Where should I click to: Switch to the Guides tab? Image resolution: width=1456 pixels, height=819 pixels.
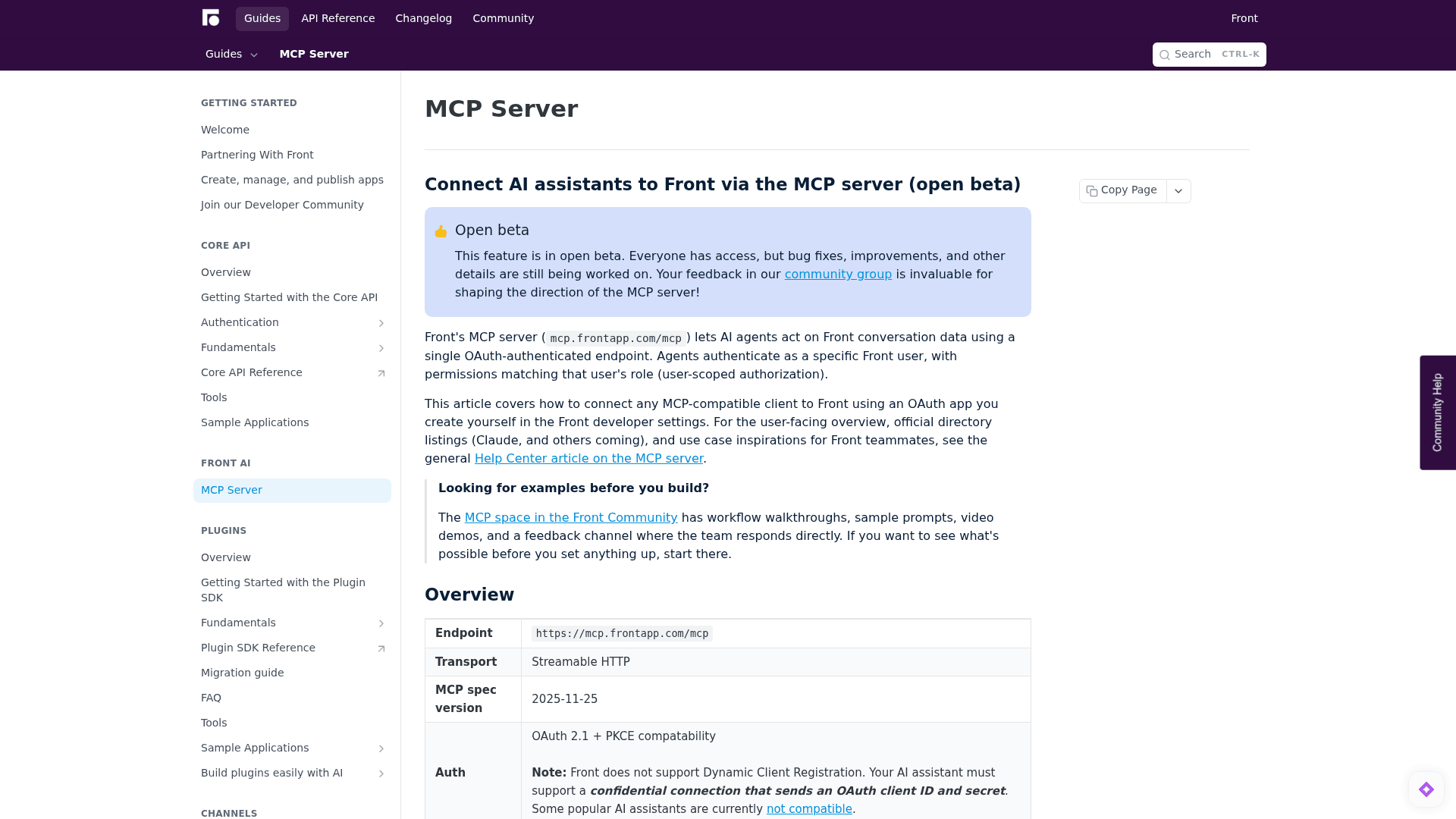coord(262,18)
